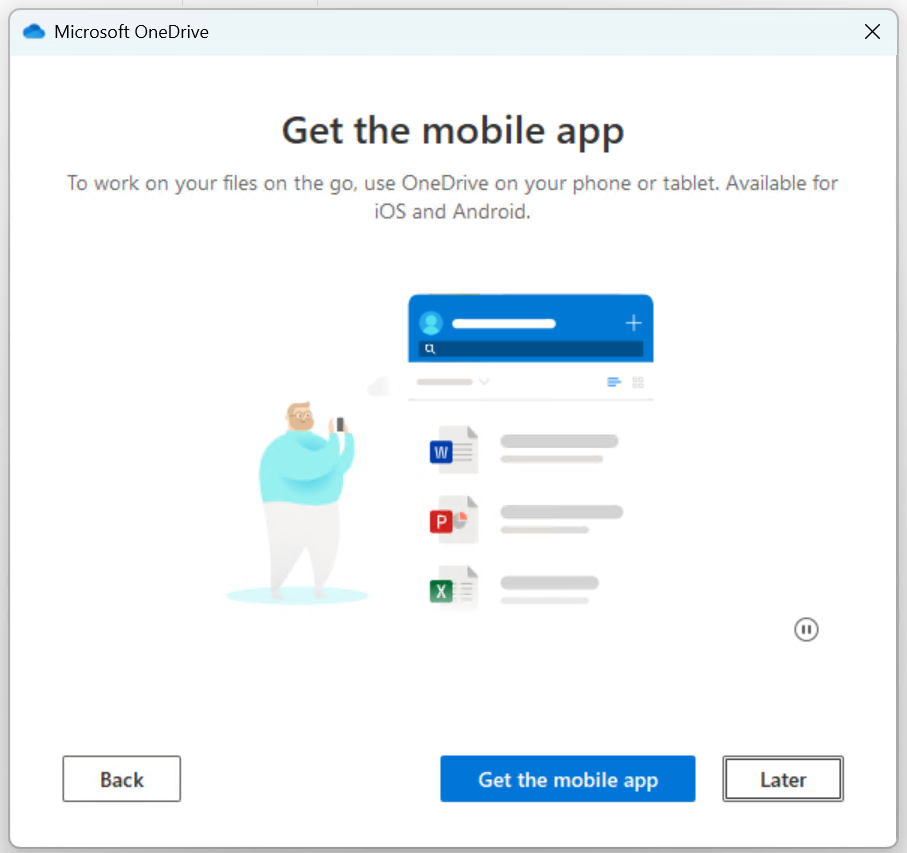
Task: Click the magnifier search icon in illustration
Action: click(430, 349)
